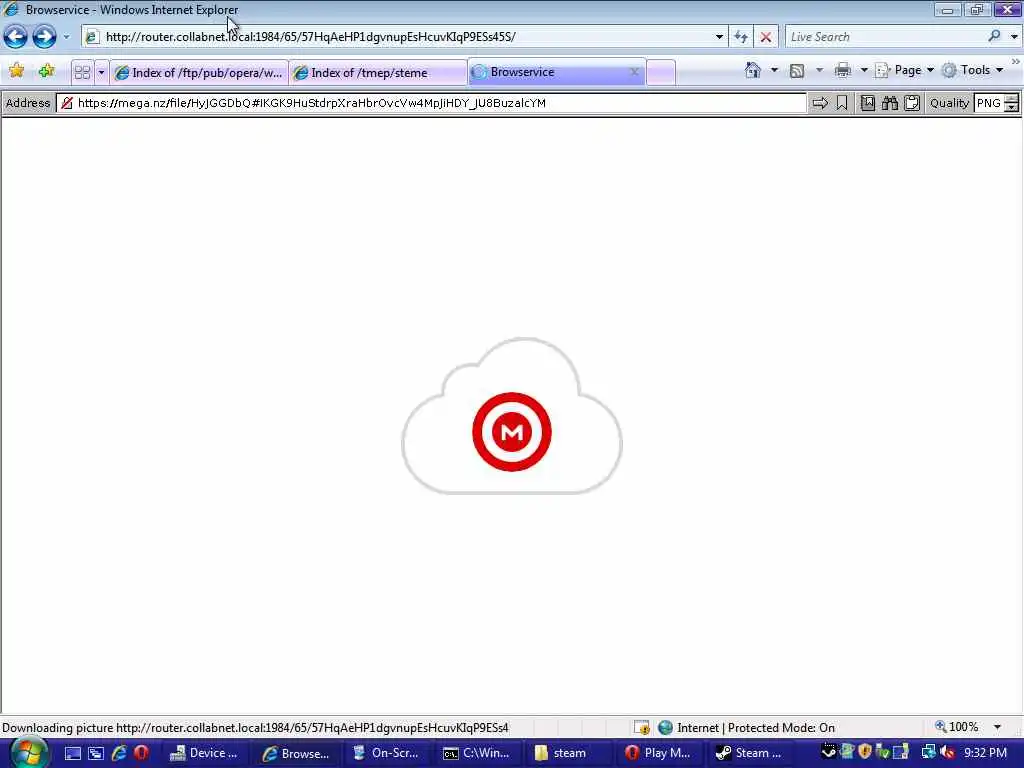Switch to On-Scr... taskbar button
The width and height of the screenshot is (1024, 768).
(387, 753)
